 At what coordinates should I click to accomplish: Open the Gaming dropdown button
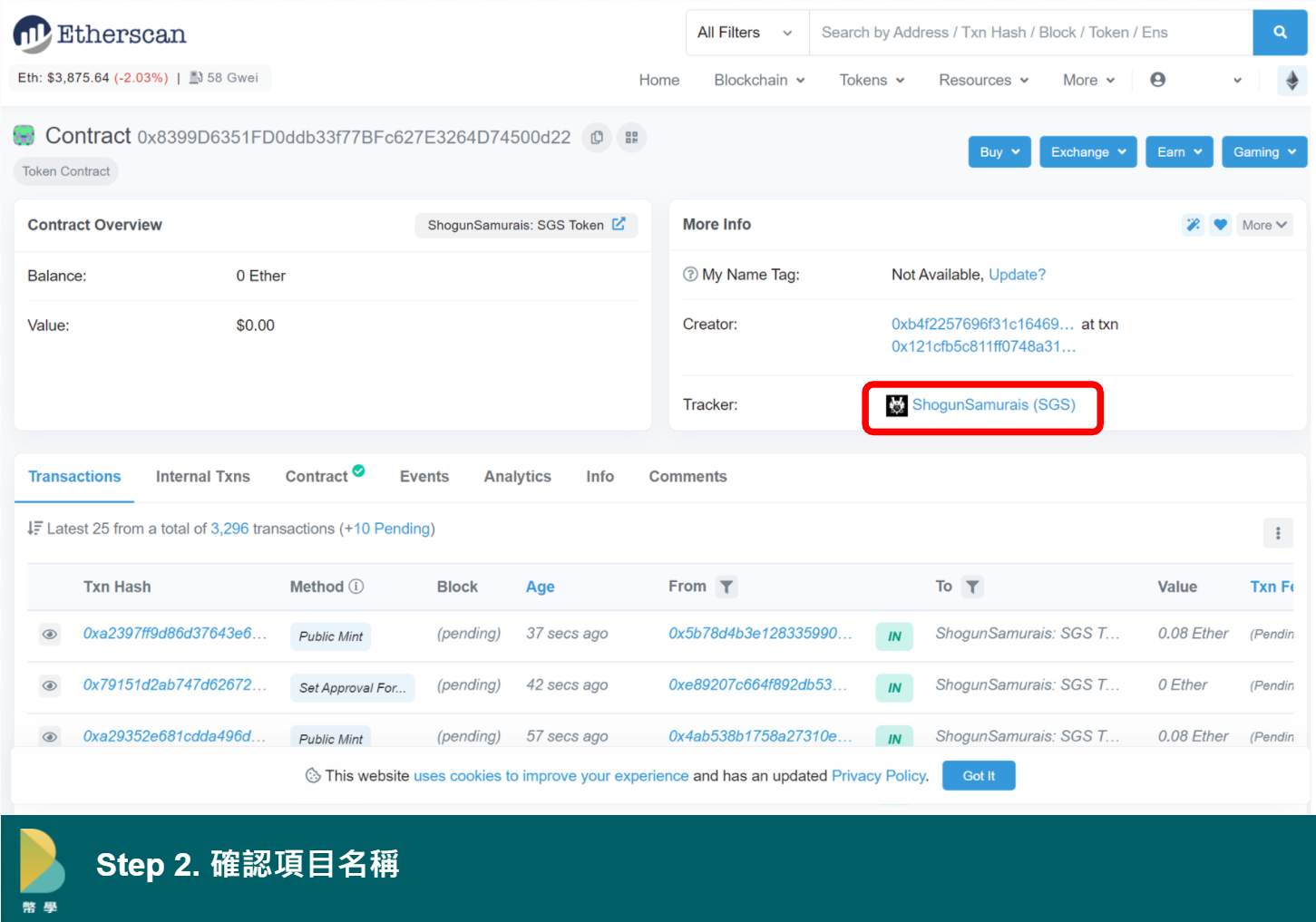[x=1264, y=152]
